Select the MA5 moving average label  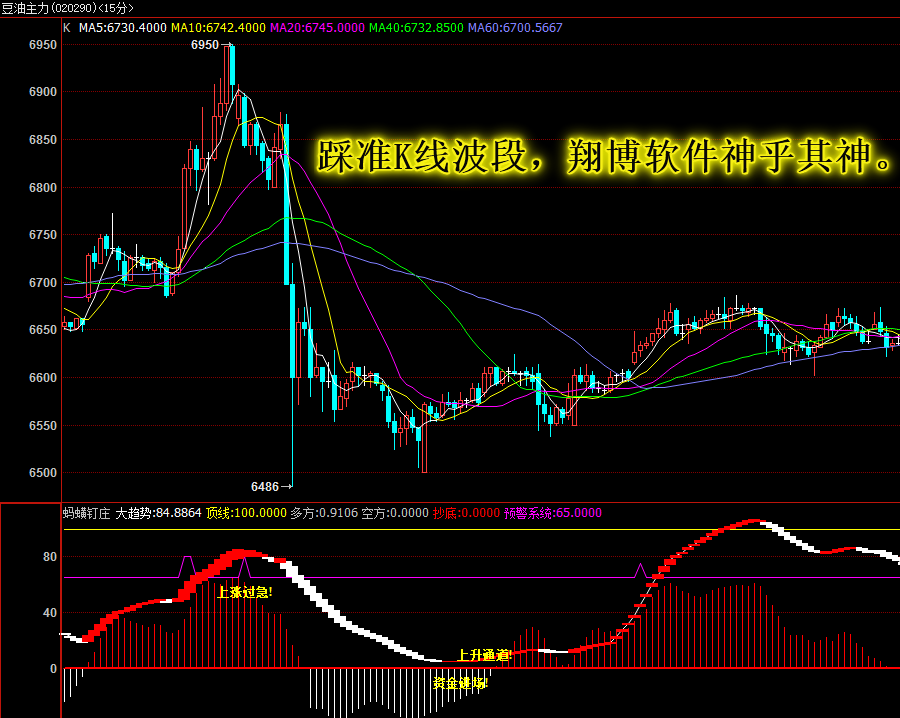pos(123,28)
